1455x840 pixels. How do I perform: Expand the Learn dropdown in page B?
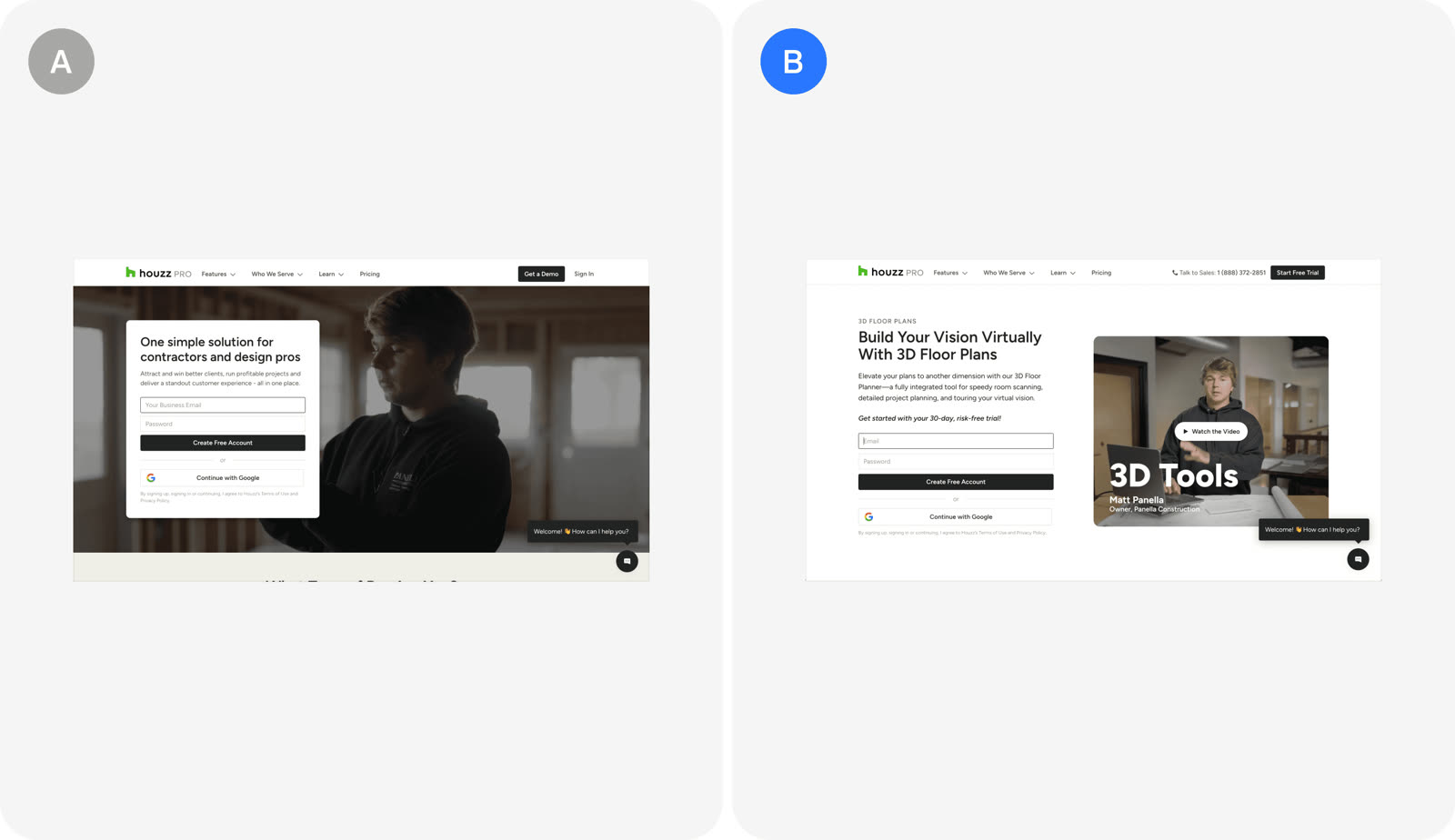pos(1063,273)
